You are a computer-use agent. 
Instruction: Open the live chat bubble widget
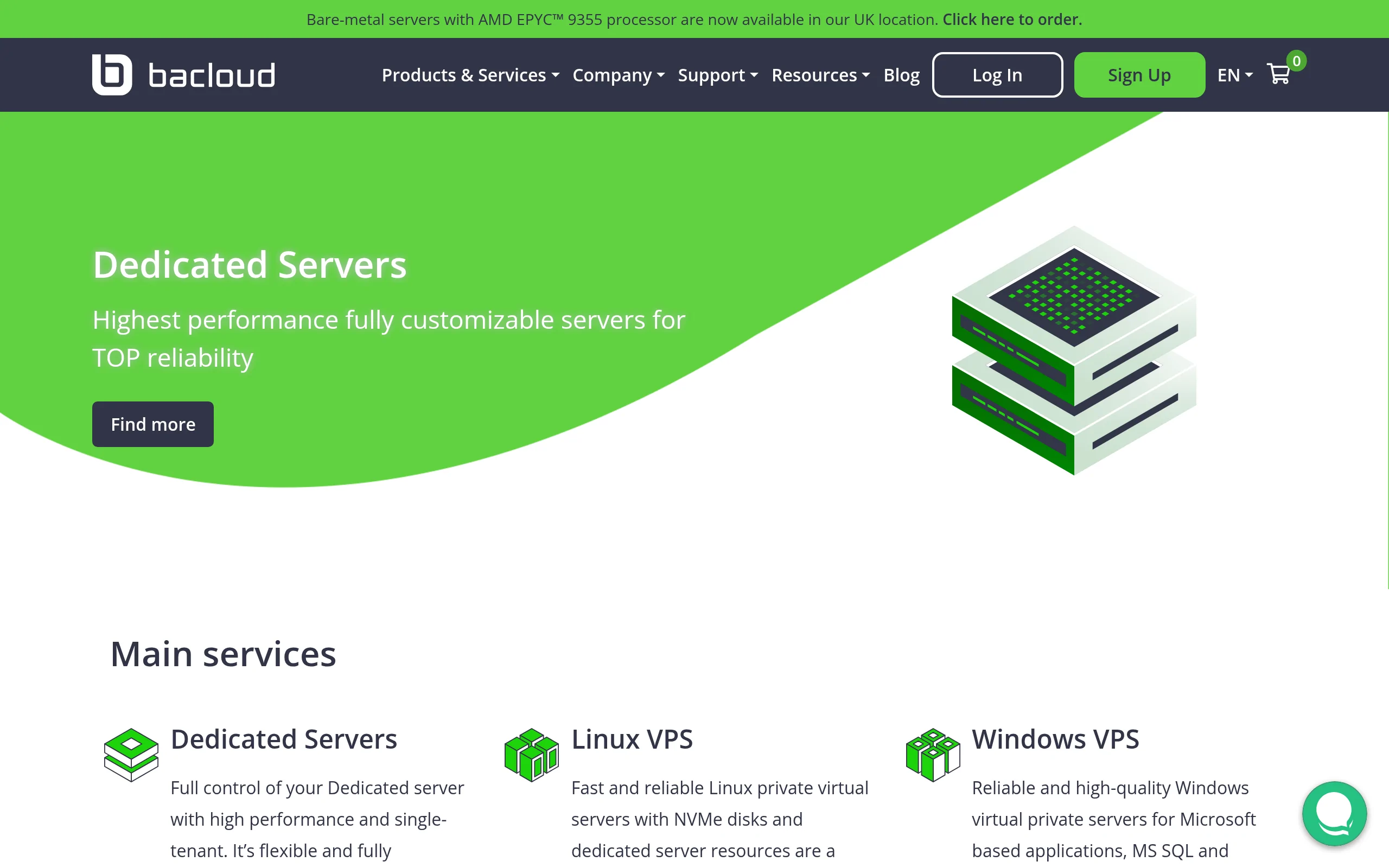(1334, 813)
